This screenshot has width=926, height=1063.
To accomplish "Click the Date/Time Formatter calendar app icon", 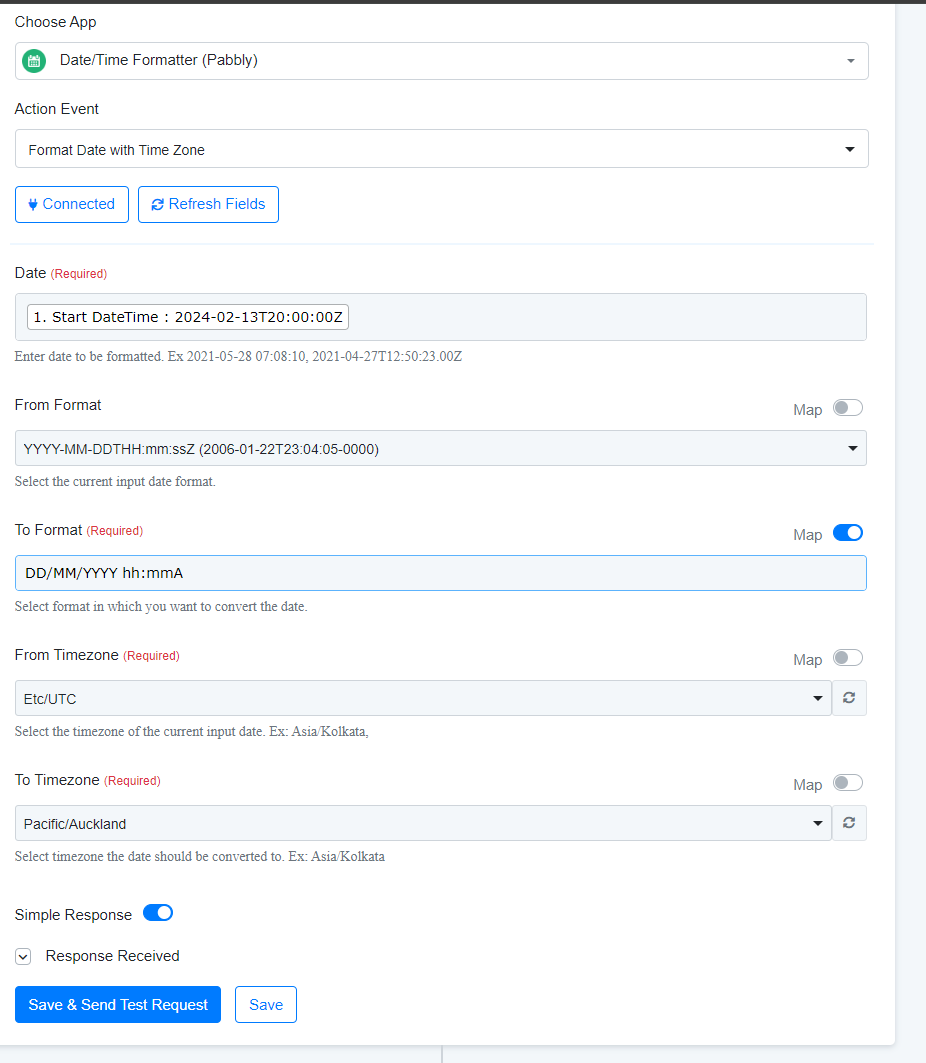I will coord(34,61).
